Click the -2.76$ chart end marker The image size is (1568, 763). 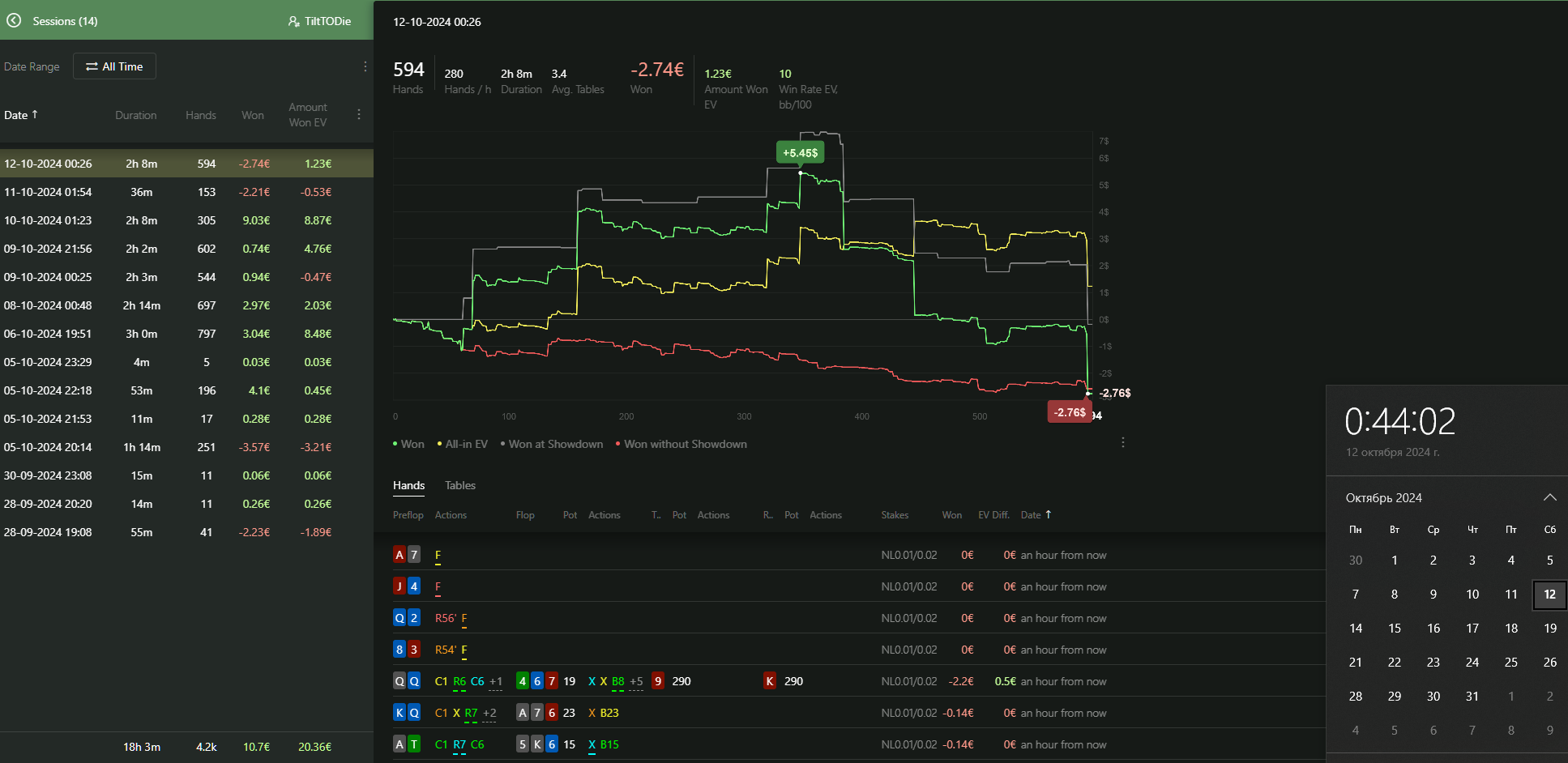(x=1070, y=412)
